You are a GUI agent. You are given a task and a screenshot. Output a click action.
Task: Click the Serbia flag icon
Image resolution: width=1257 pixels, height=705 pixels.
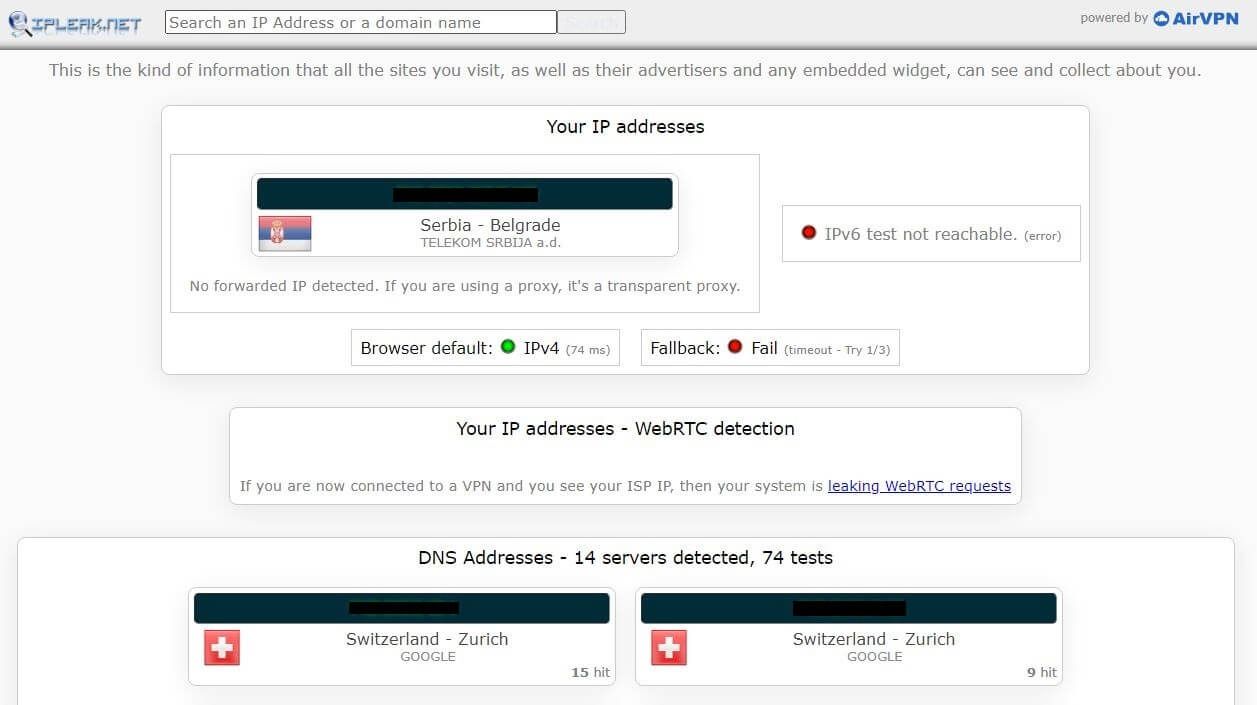(285, 233)
